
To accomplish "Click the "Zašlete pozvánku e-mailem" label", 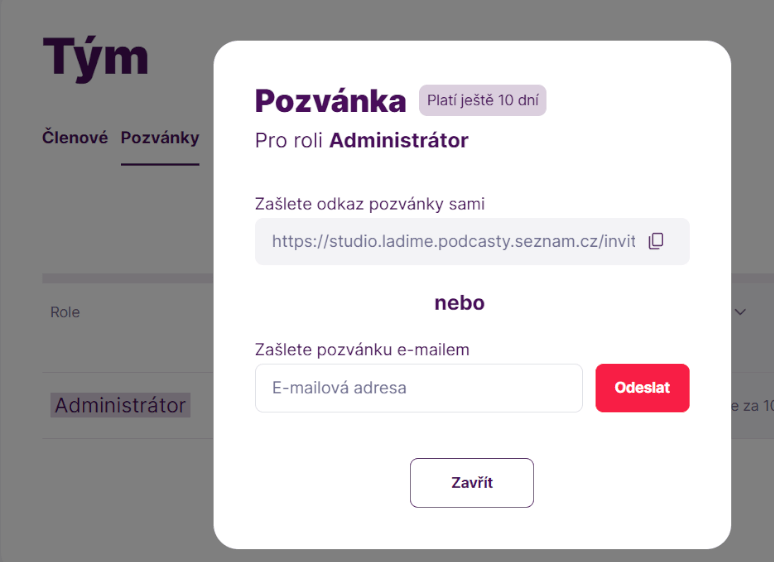I will pyautogui.click(x=362, y=349).
